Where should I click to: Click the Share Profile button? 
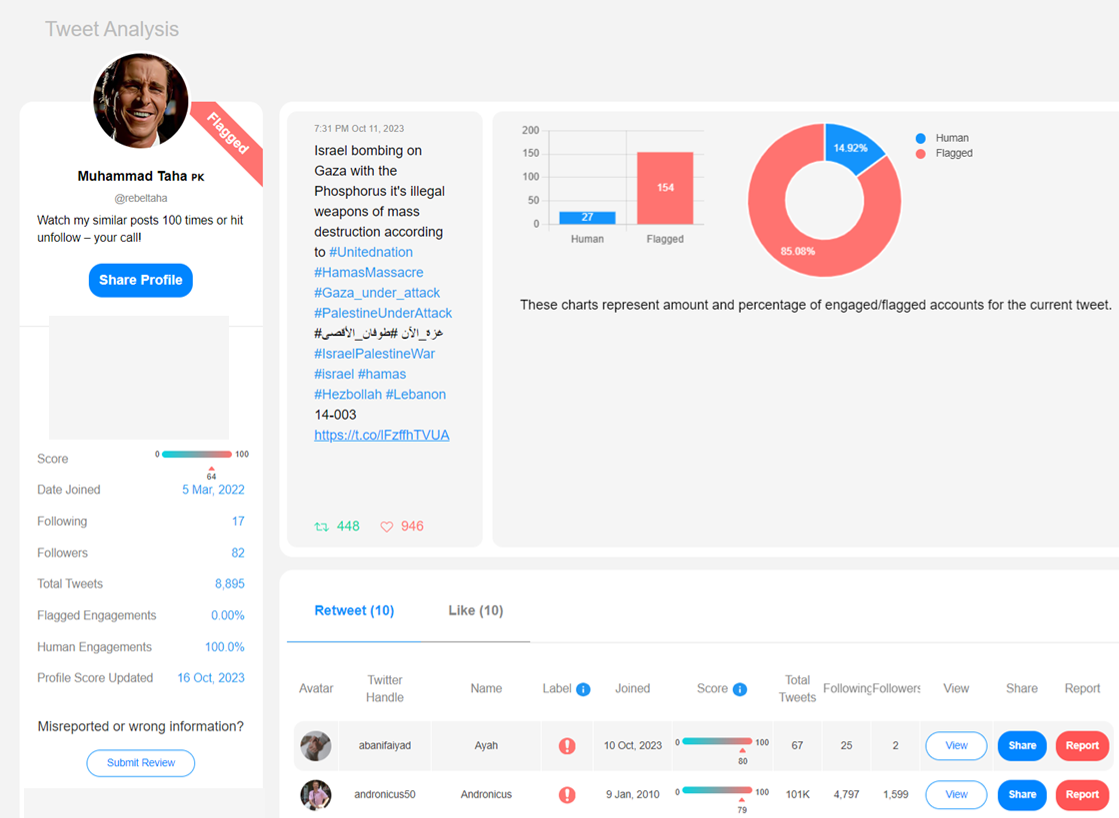[141, 280]
